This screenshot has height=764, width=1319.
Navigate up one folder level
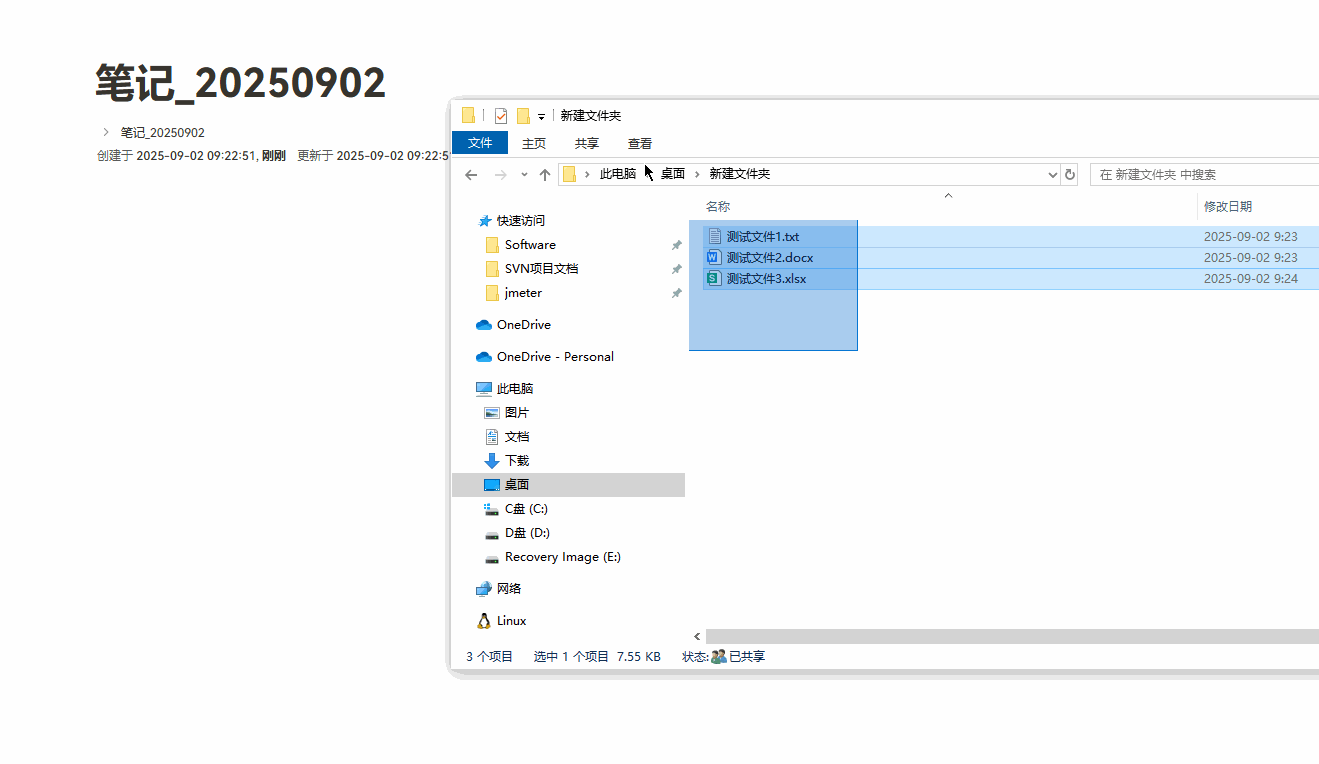pyautogui.click(x=544, y=174)
